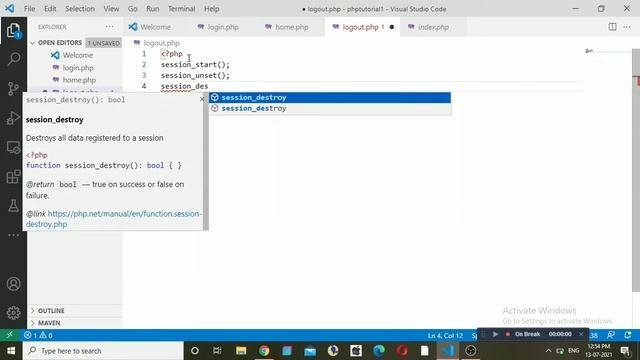The width and height of the screenshot is (640, 360).
Task: Click the feedback icon in status bar
Action: 611,335
